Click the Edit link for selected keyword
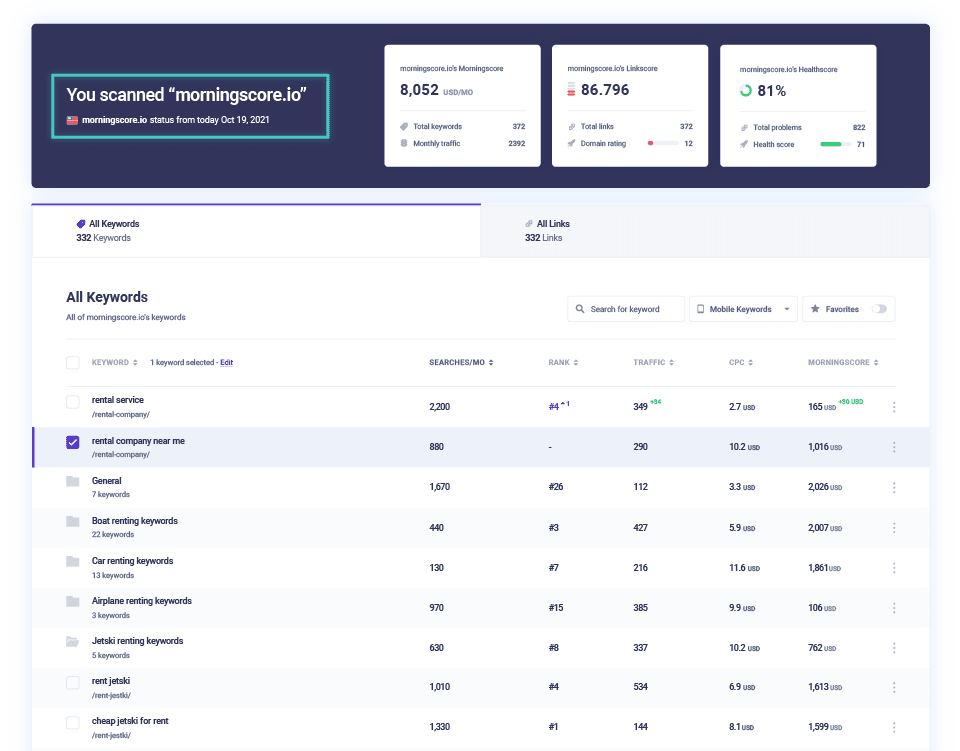Image resolution: width=960 pixels, height=751 pixels. click(227, 362)
